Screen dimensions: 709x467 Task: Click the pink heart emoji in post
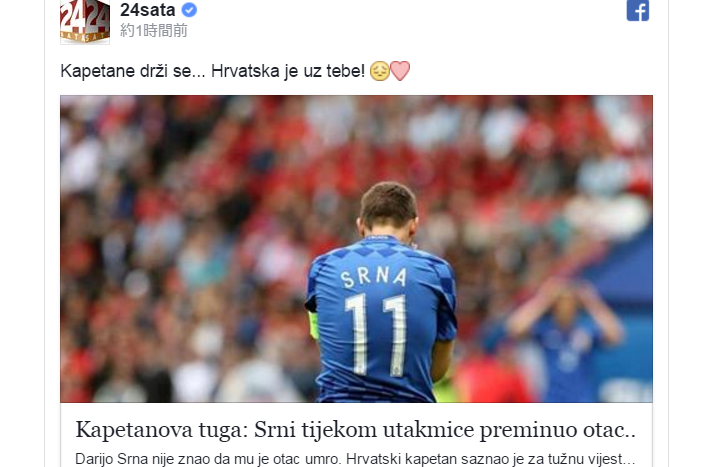pyautogui.click(x=400, y=71)
